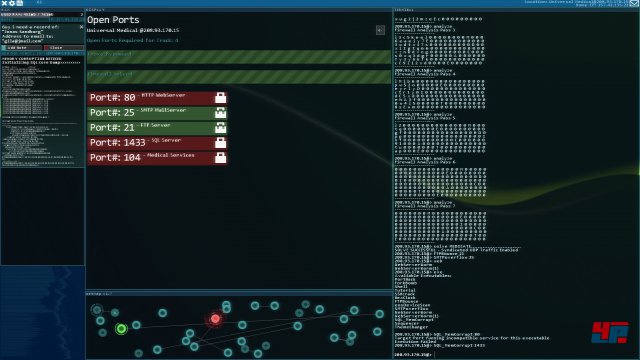Click the open lock icon on Port 25 row
The width and height of the screenshot is (640, 360).
220,113
